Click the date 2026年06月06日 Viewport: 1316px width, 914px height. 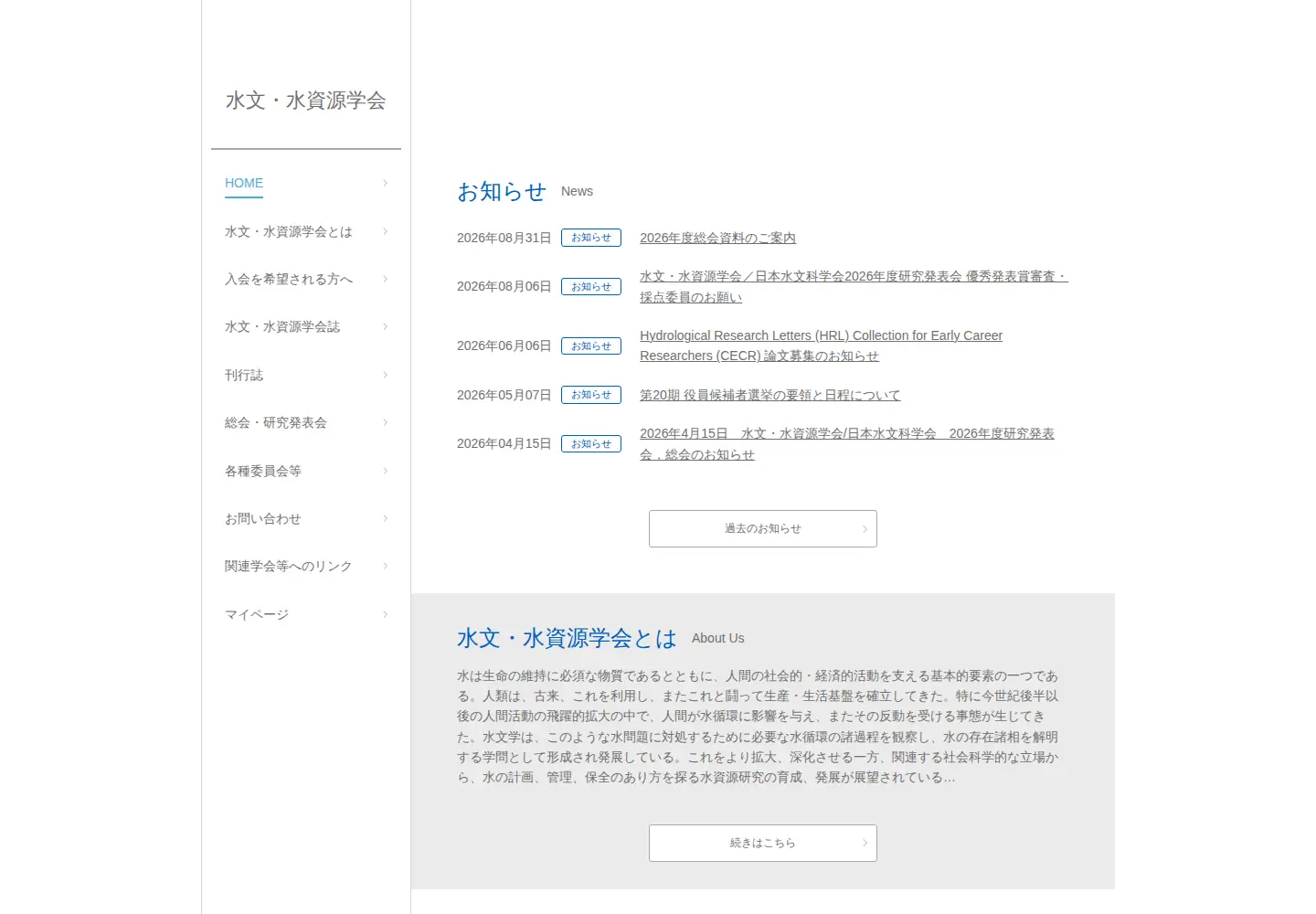[x=504, y=346]
